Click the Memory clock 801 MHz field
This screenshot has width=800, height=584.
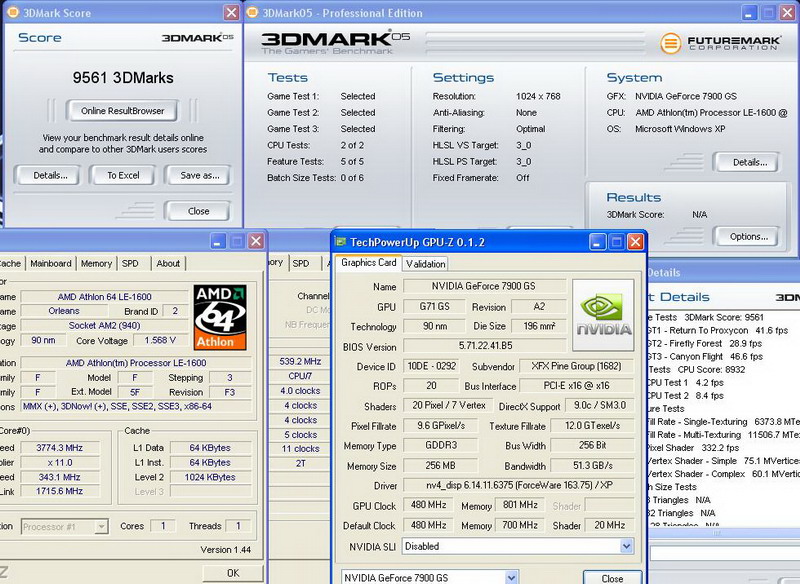(520, 505)
